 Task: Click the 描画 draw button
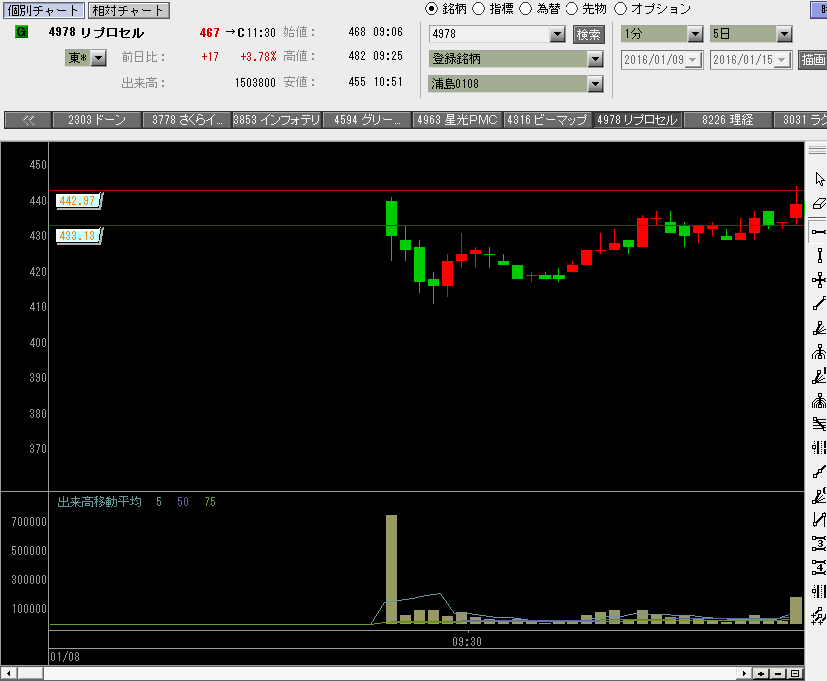(x=813, y=60)
